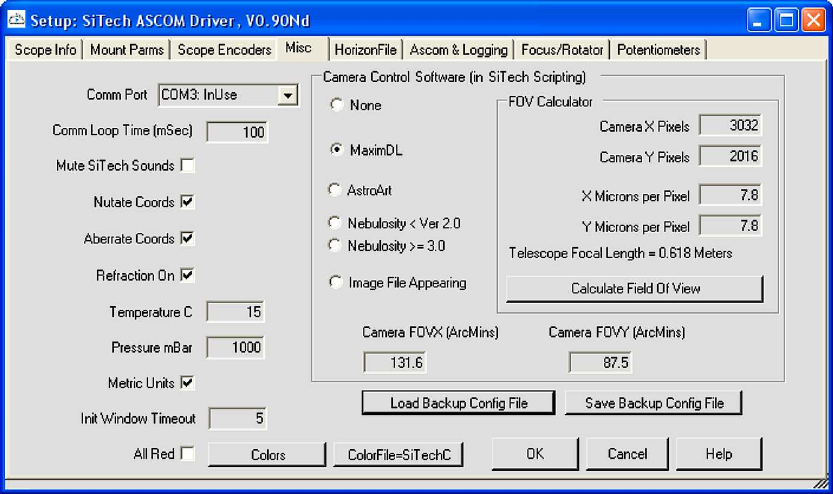833x494 pixels.
Task: Toggle the Mute SiTech Sounds checkbox
Action: point(187,165)
